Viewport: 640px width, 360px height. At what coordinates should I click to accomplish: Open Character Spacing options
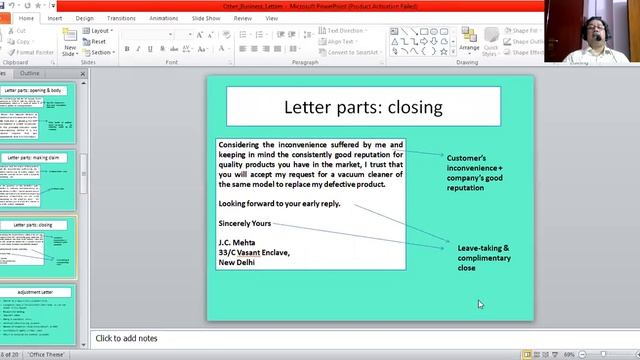[x=187, y=49]
